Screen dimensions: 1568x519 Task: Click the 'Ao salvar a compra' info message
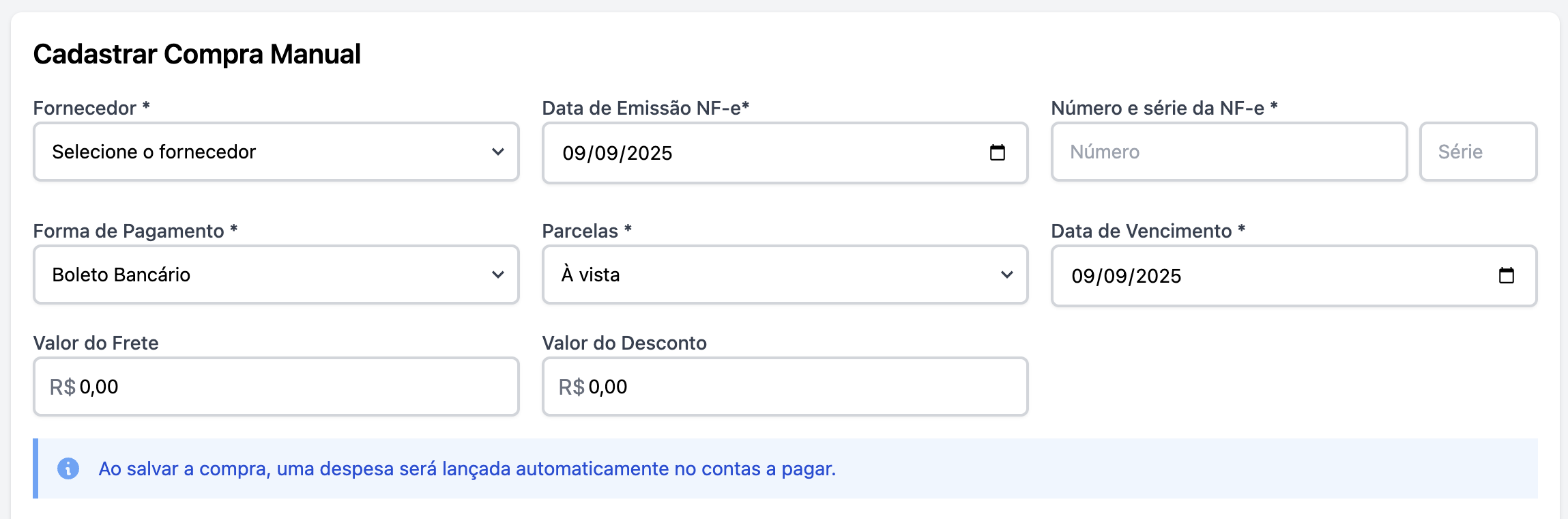point(467,468)
